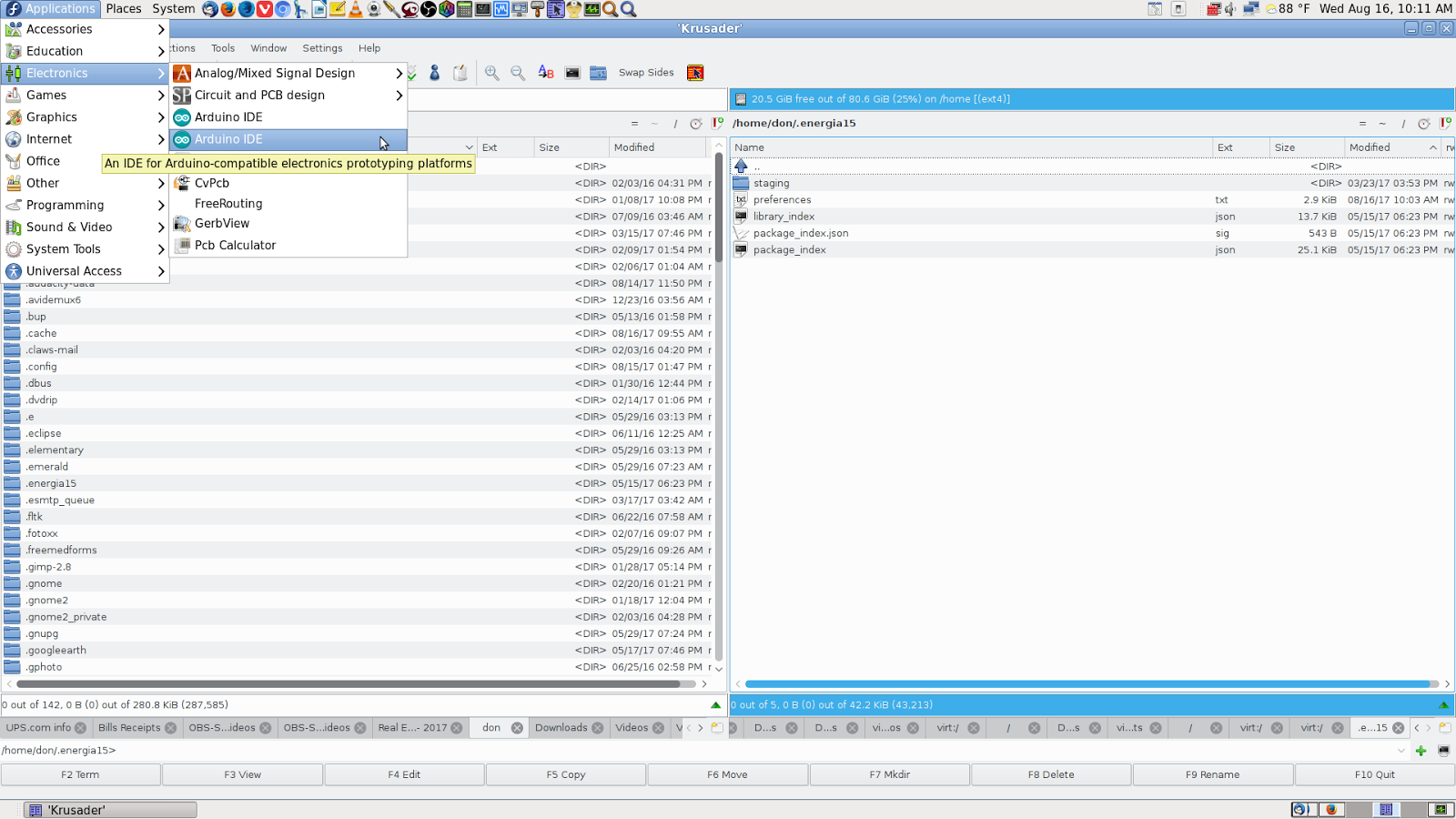
Task: Click the volume speaker tray icon
Action: click(x=1230, y=9)
